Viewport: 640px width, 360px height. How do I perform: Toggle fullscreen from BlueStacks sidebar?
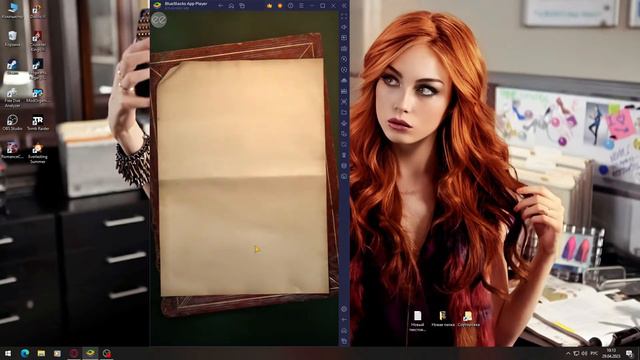[344, 16]
